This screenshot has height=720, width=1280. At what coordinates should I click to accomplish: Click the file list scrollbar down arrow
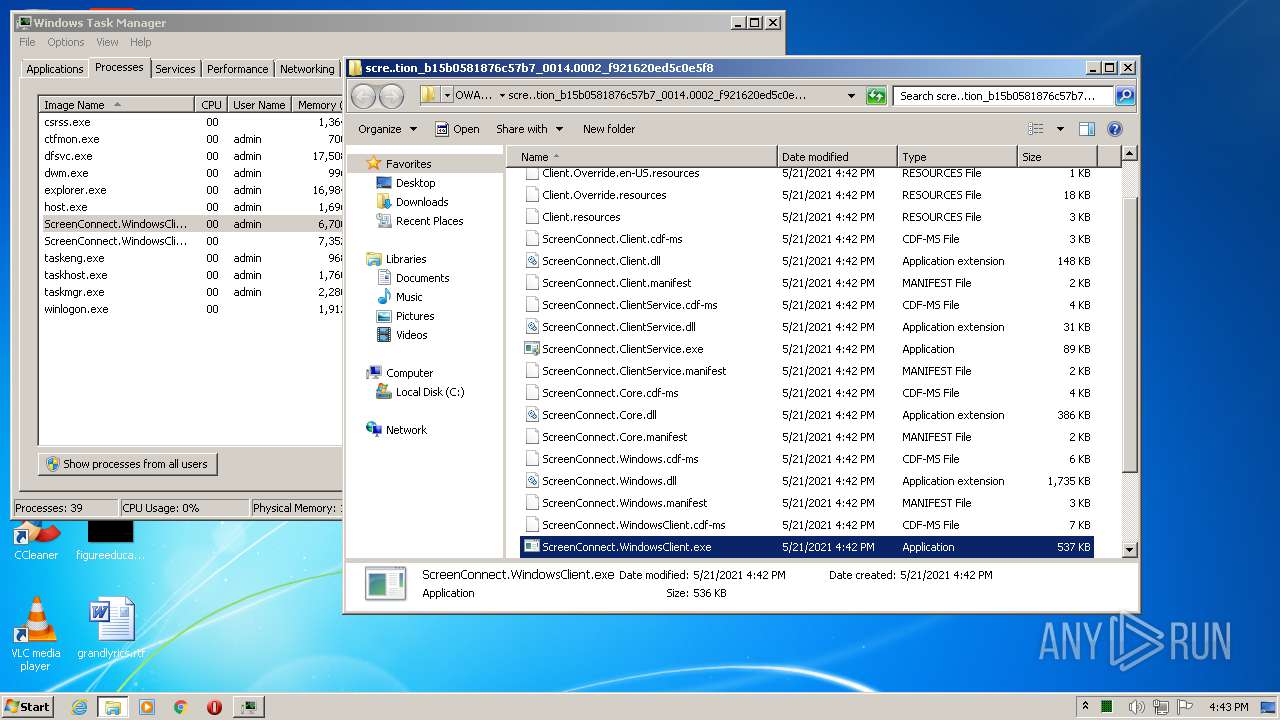pos(1130,549)
